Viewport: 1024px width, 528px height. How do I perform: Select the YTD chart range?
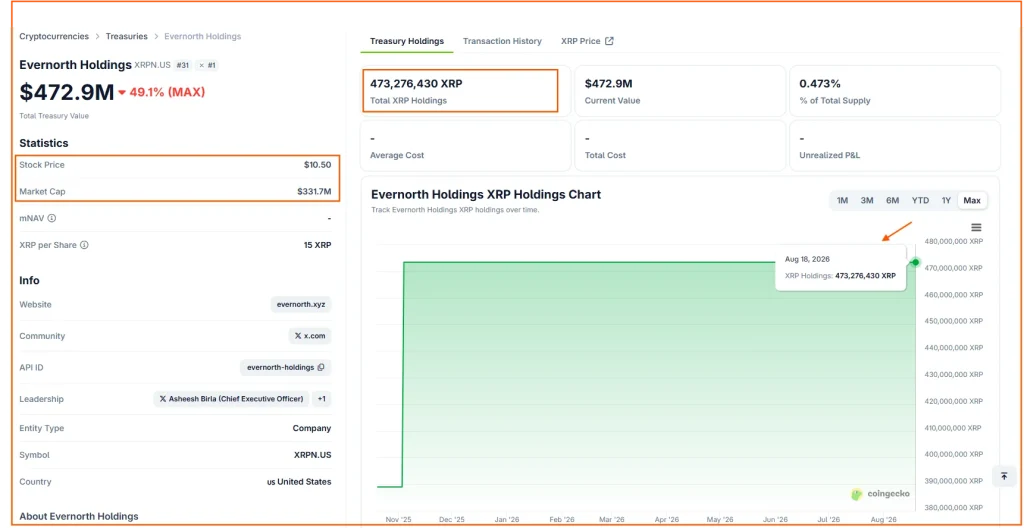point(920,201)
